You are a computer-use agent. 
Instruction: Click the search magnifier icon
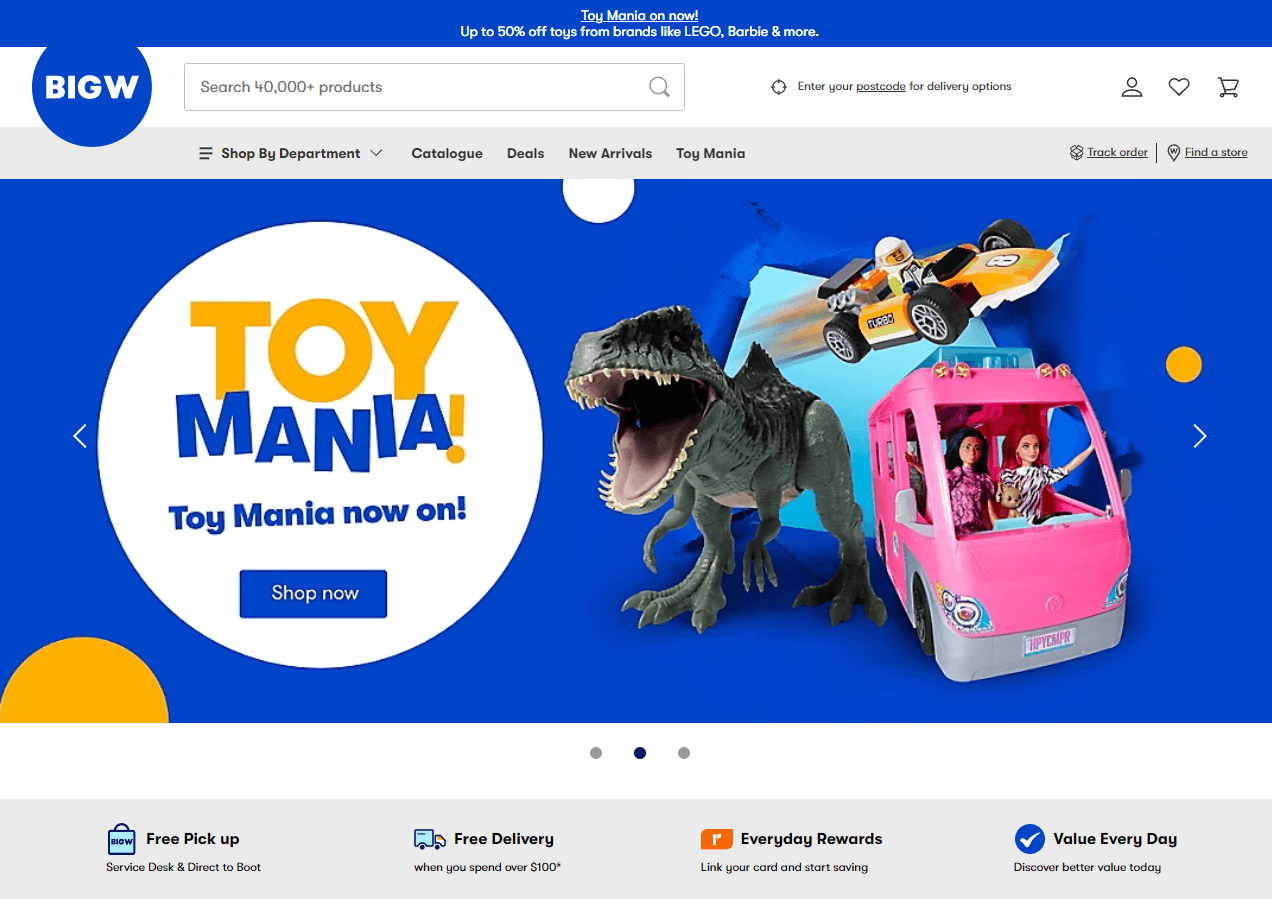(659, 87)
